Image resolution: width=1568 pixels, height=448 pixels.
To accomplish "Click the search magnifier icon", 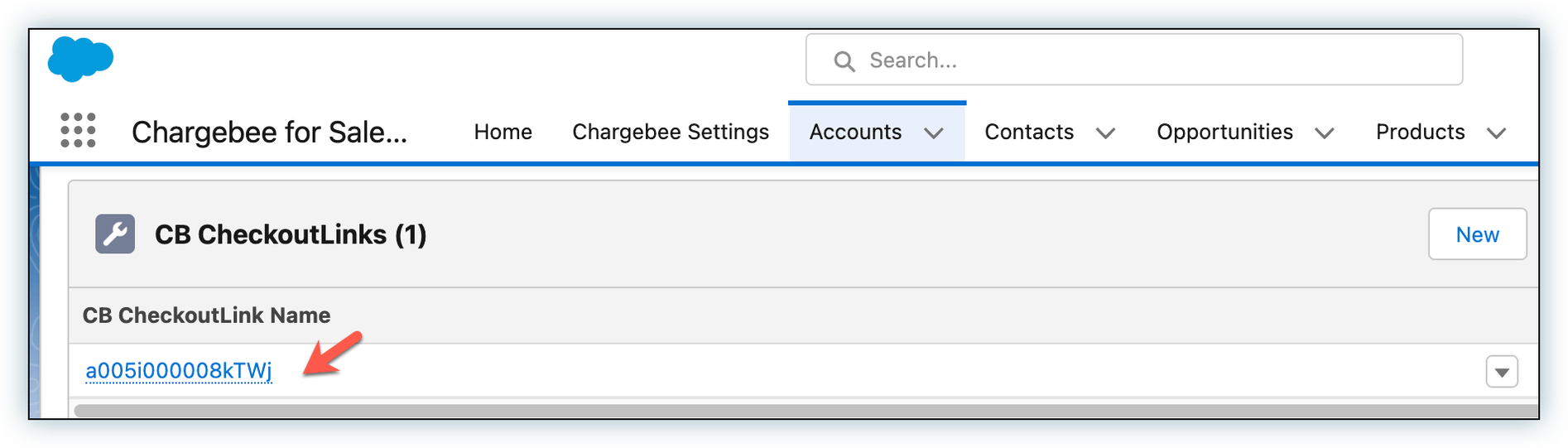I will pos(844,61).
